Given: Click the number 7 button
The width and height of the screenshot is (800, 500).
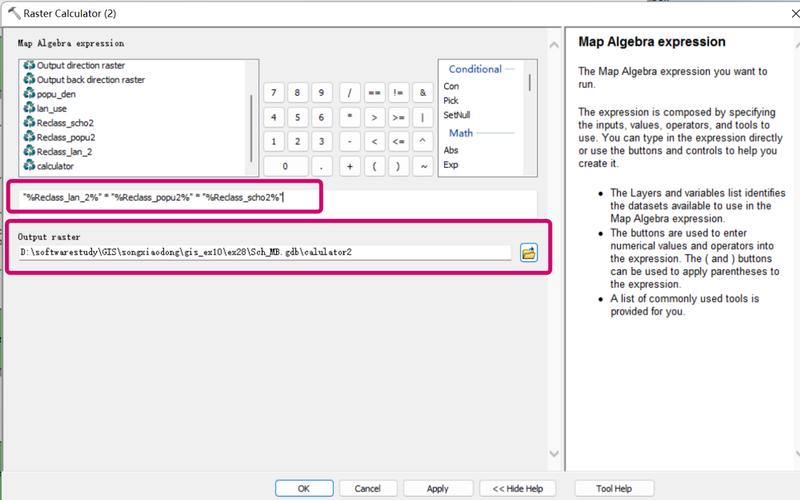Looking at the screenshot, I should pyautogui.click(x=274, y=92).
